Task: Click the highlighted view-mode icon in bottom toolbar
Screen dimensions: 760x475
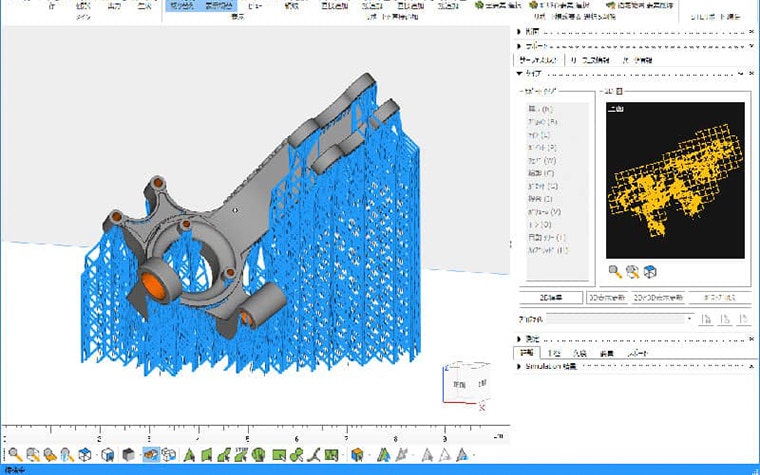Action: [x=151, y=455]
